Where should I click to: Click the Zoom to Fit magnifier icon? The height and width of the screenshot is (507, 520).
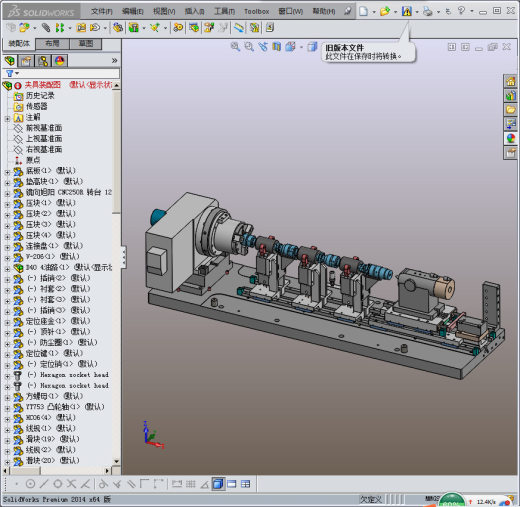coord(235,47)
